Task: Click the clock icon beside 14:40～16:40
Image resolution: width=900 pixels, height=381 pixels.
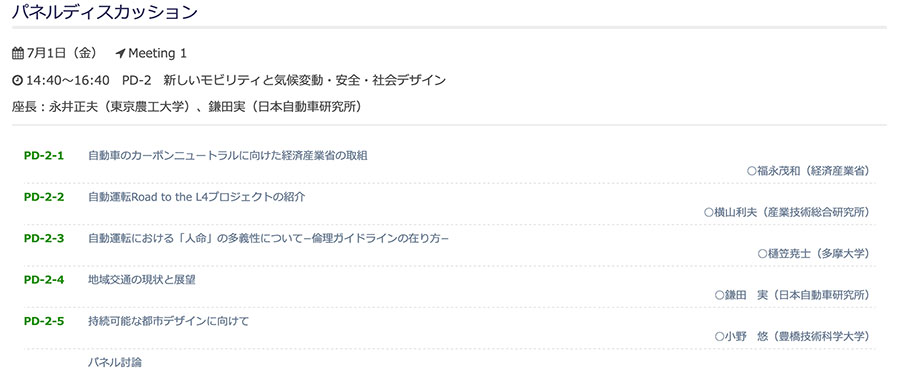Action: pos(17,81)
